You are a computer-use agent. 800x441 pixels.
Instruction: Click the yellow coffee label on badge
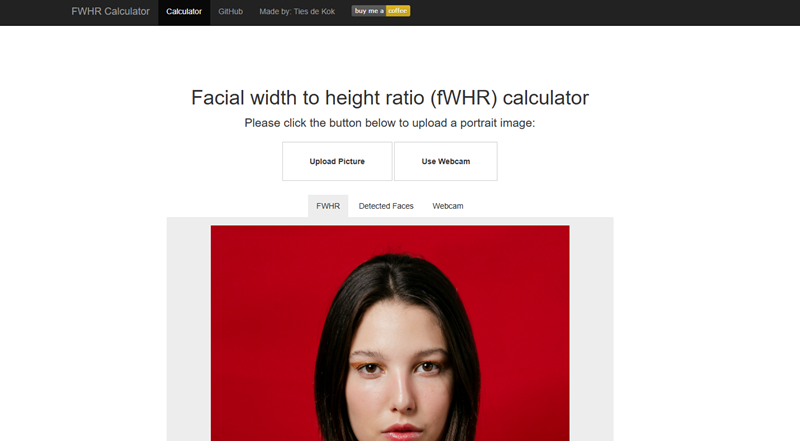398,11
